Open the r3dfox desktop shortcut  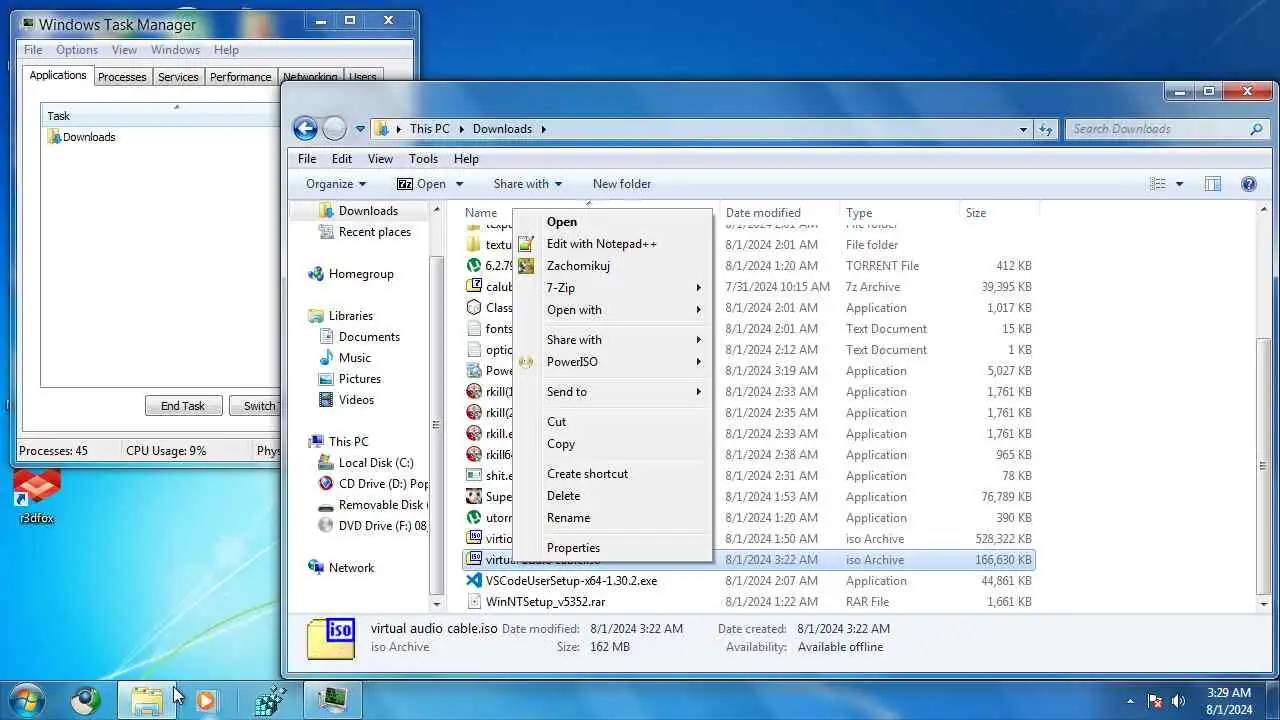point(37,497)
